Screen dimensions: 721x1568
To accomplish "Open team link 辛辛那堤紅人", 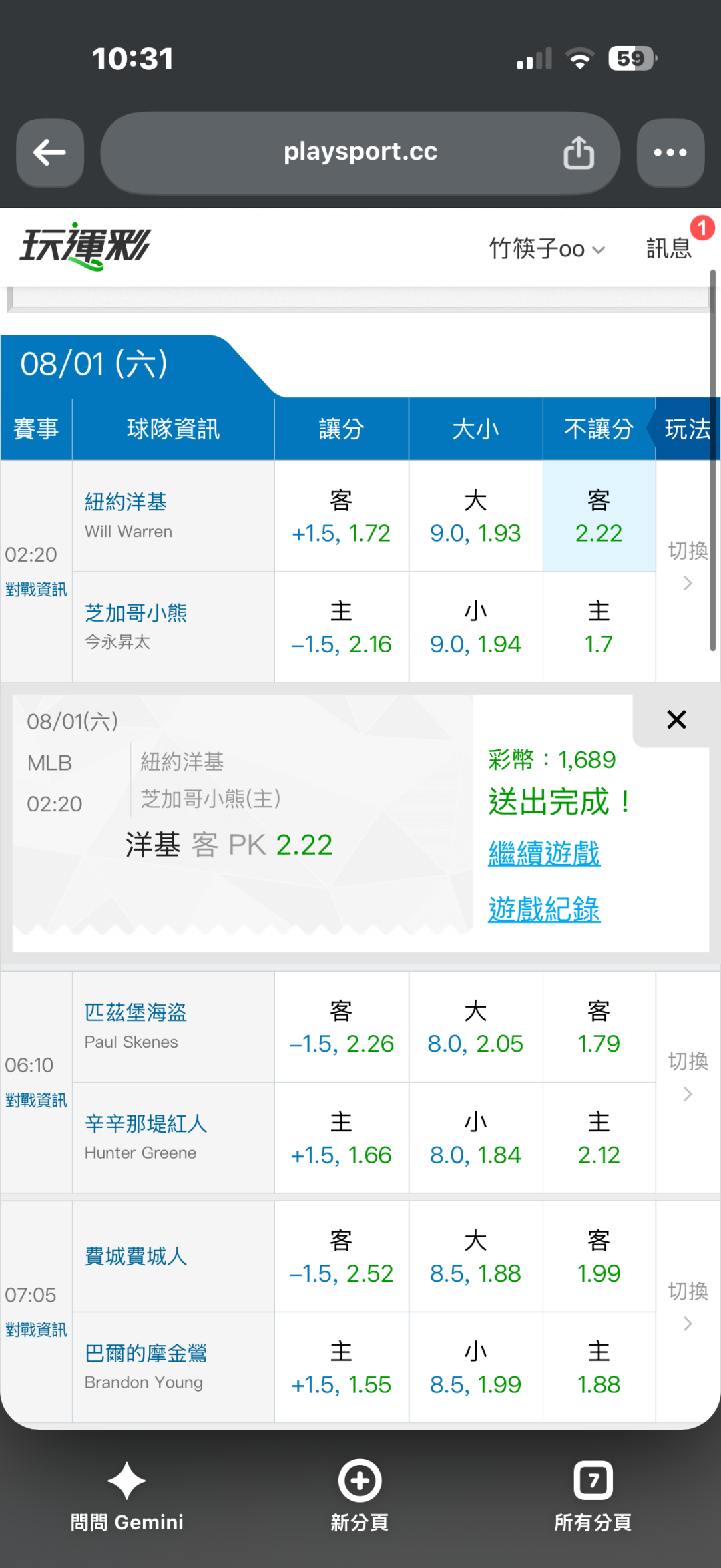I will (x=146, y=1123).
